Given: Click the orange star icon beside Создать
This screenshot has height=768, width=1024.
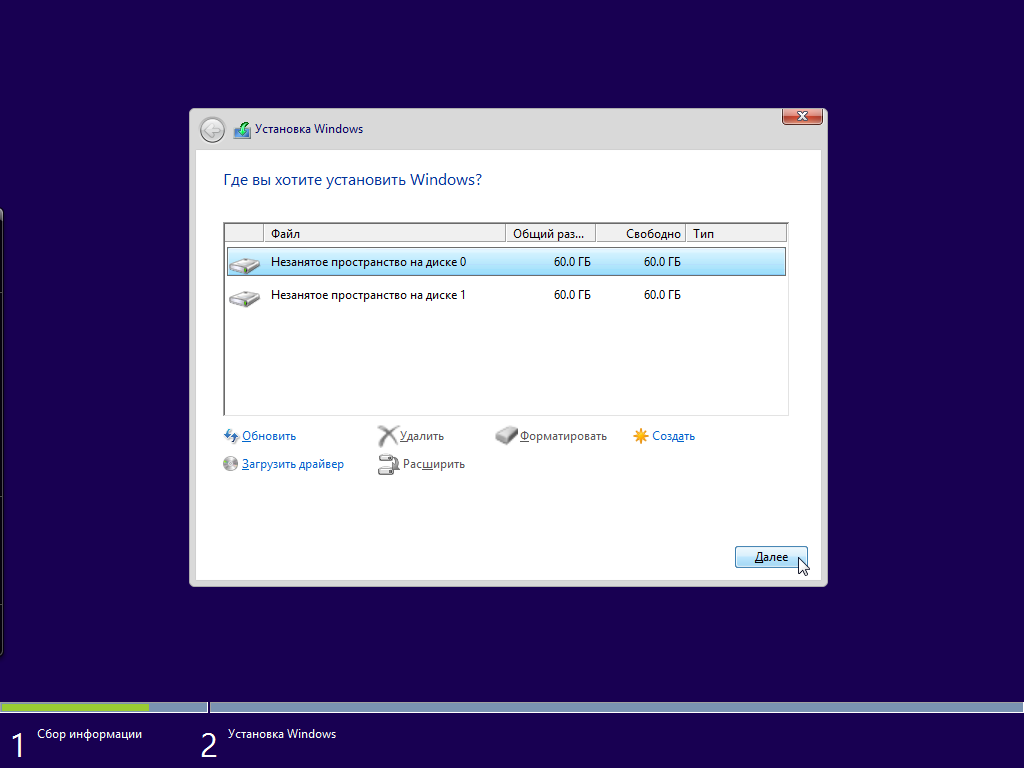Looking at the screenshot, I should point(641,436).
